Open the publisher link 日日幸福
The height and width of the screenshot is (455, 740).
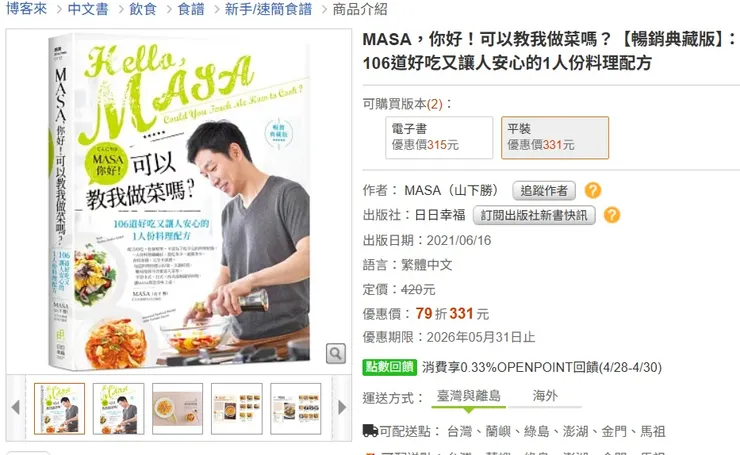click(x=440, y=215)
